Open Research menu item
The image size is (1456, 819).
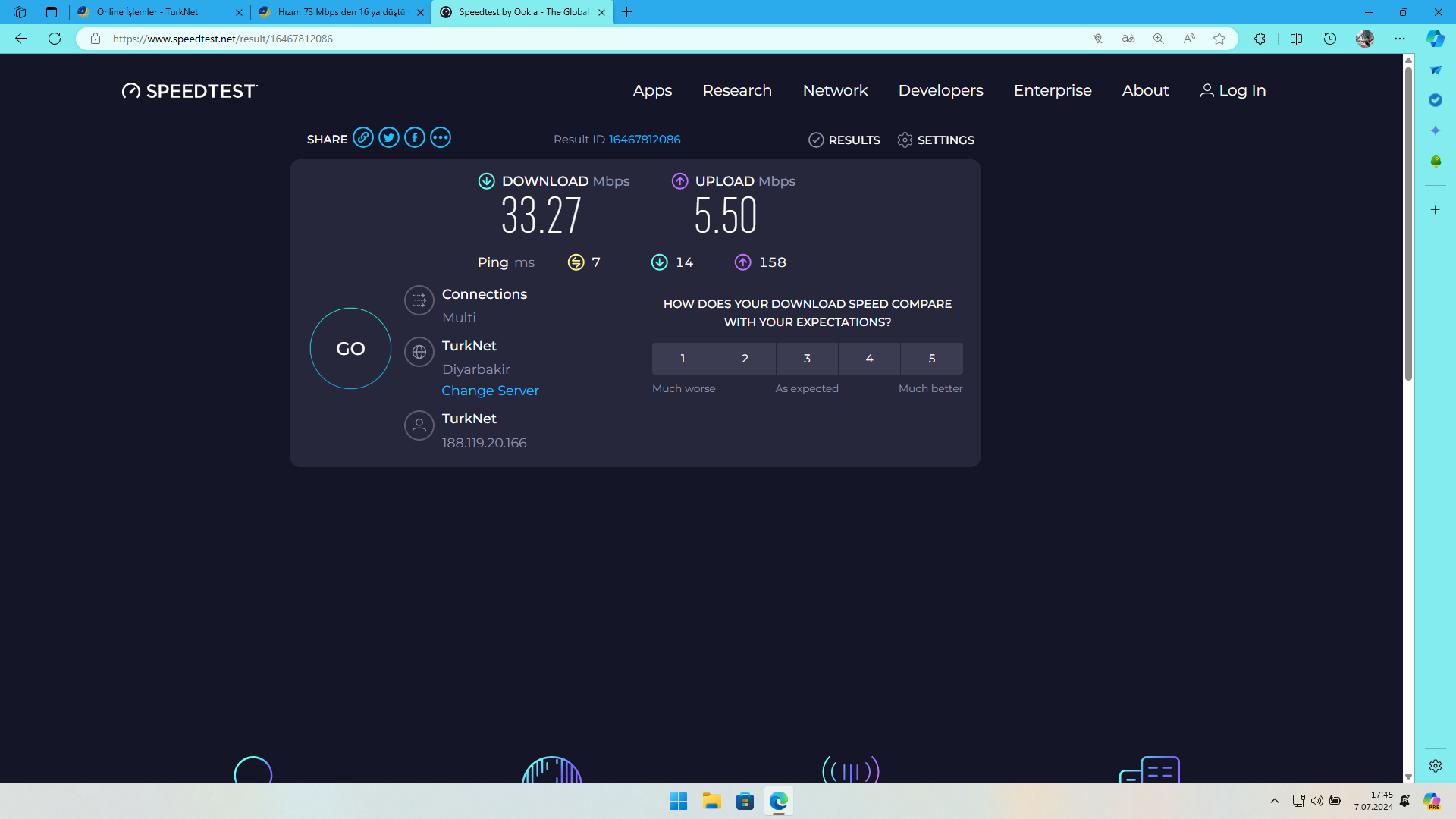(737, 91)
